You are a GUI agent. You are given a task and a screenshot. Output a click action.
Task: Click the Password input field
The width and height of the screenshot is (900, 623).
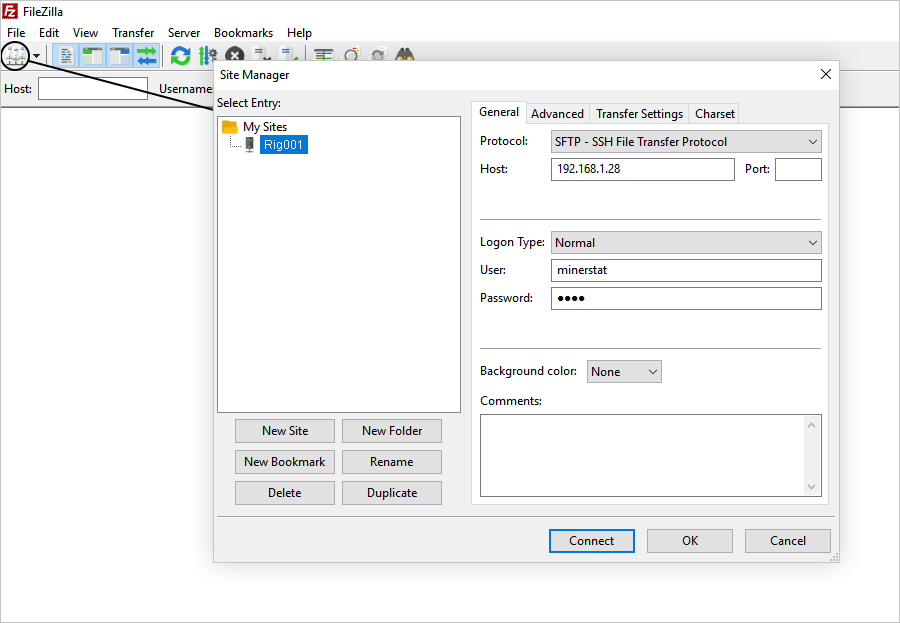coord(686,299)
